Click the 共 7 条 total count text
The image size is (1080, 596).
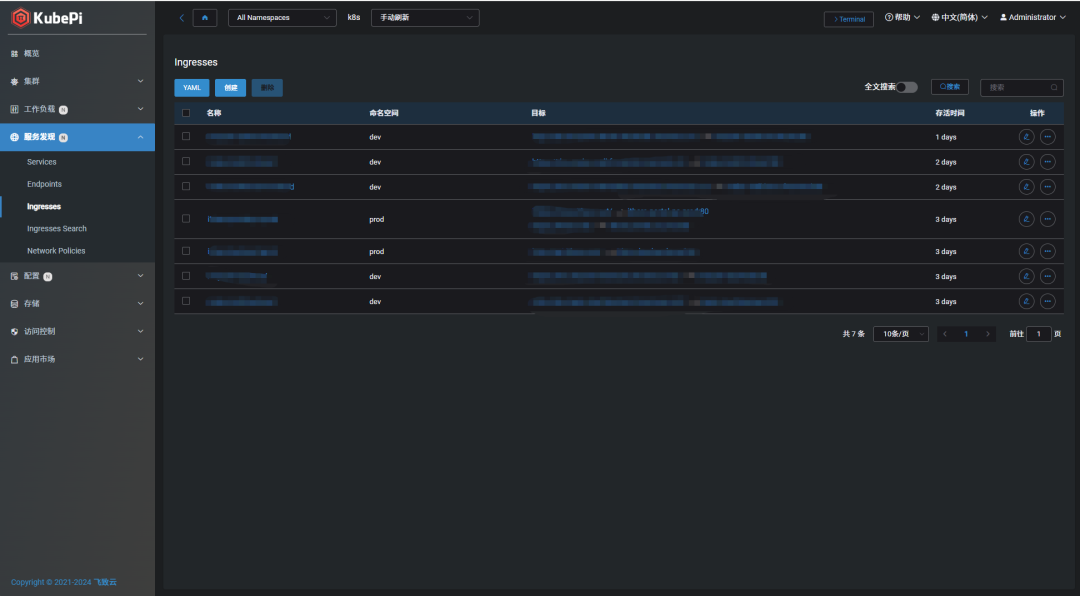853,334
